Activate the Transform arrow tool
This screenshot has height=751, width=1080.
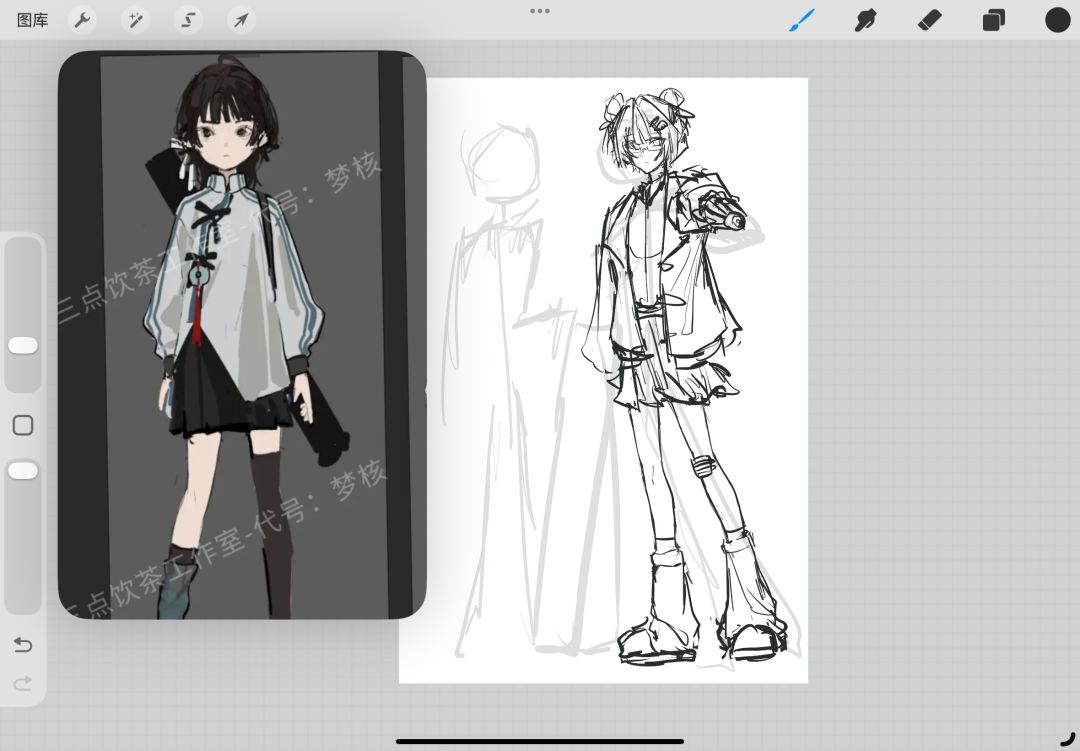[x=241, y=20]
